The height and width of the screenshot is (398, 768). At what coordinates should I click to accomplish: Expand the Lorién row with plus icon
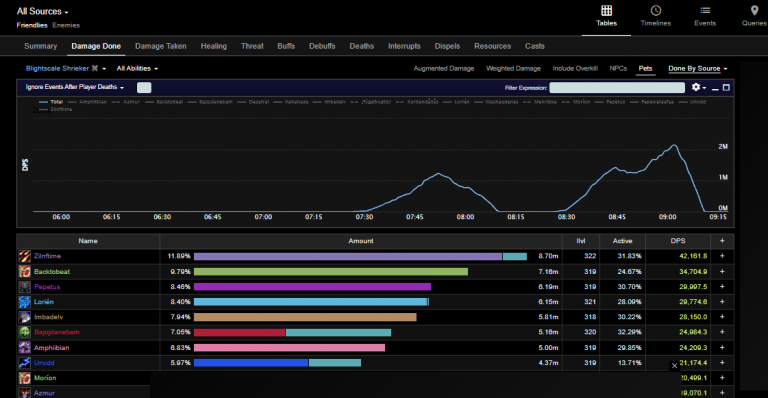(722, 302)
